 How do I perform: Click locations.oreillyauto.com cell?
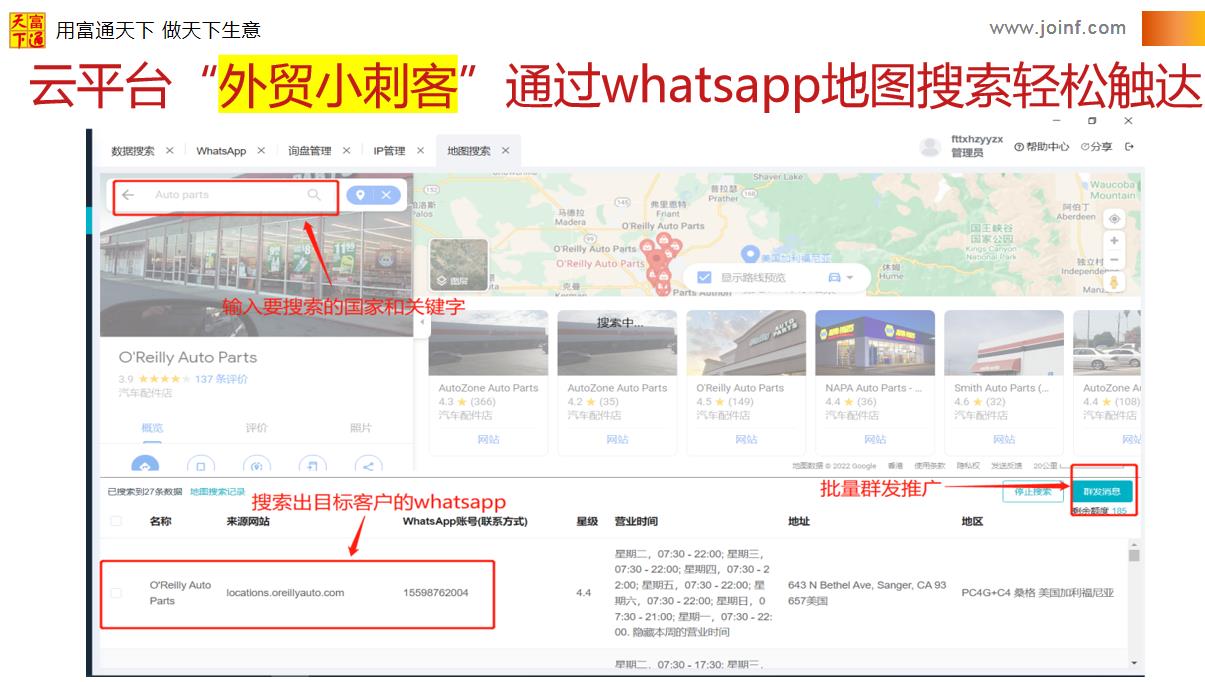[285, 593]
